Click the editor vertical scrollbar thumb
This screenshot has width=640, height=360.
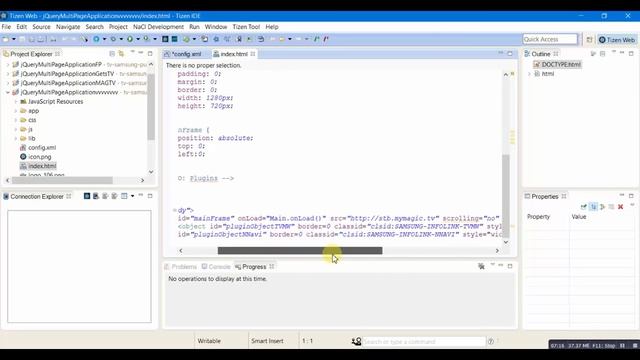506,196
